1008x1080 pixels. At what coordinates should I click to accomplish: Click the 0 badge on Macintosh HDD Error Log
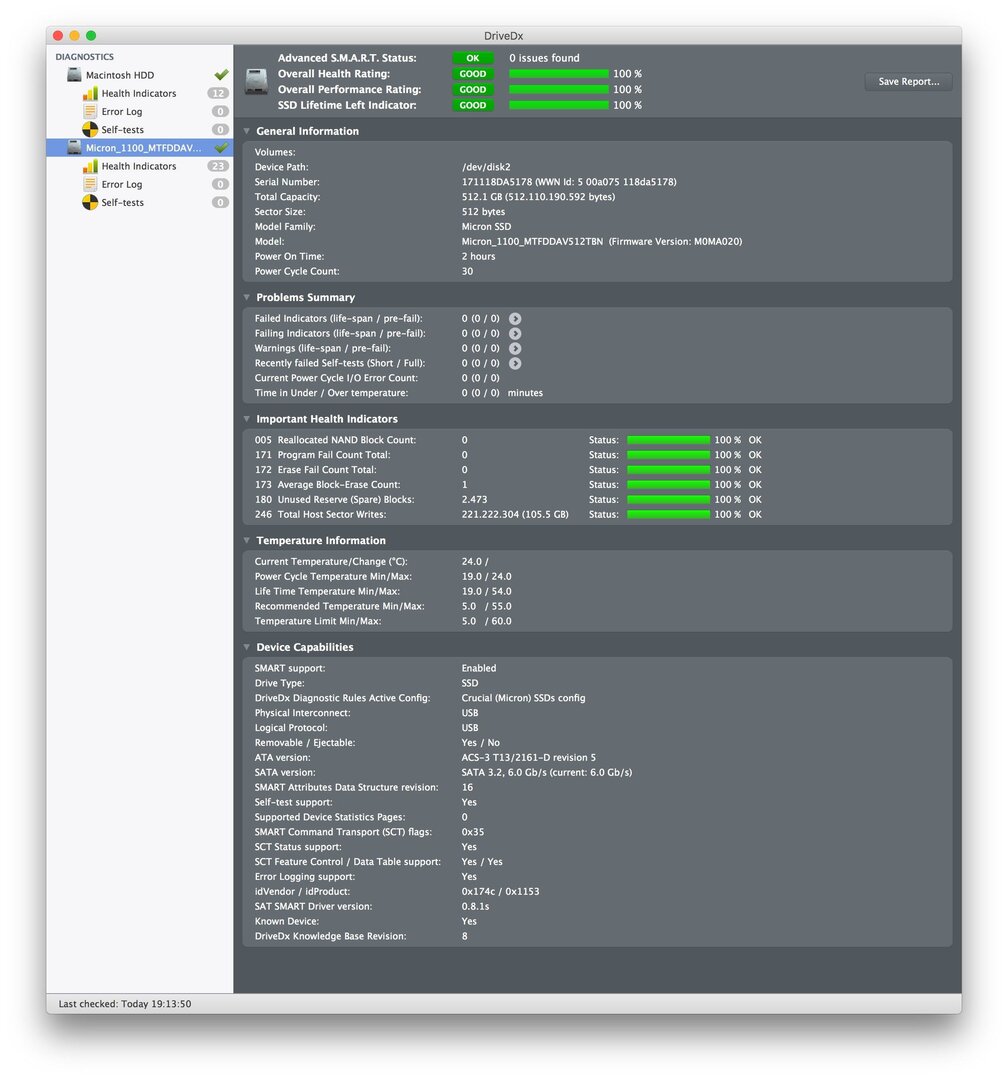pyautogui.click(x=220, y=112)
